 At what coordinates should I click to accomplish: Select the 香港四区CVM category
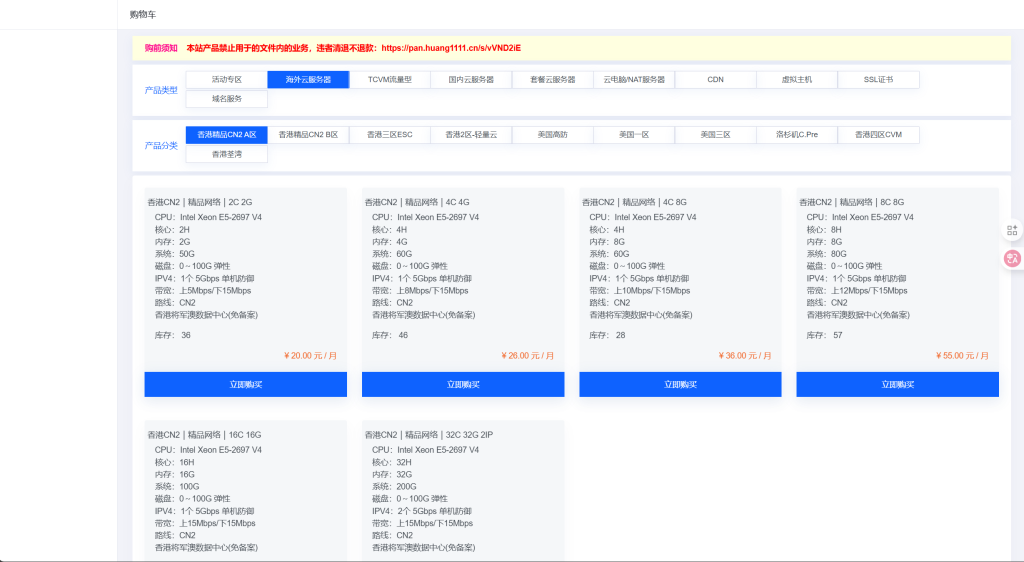pos(878,134)
